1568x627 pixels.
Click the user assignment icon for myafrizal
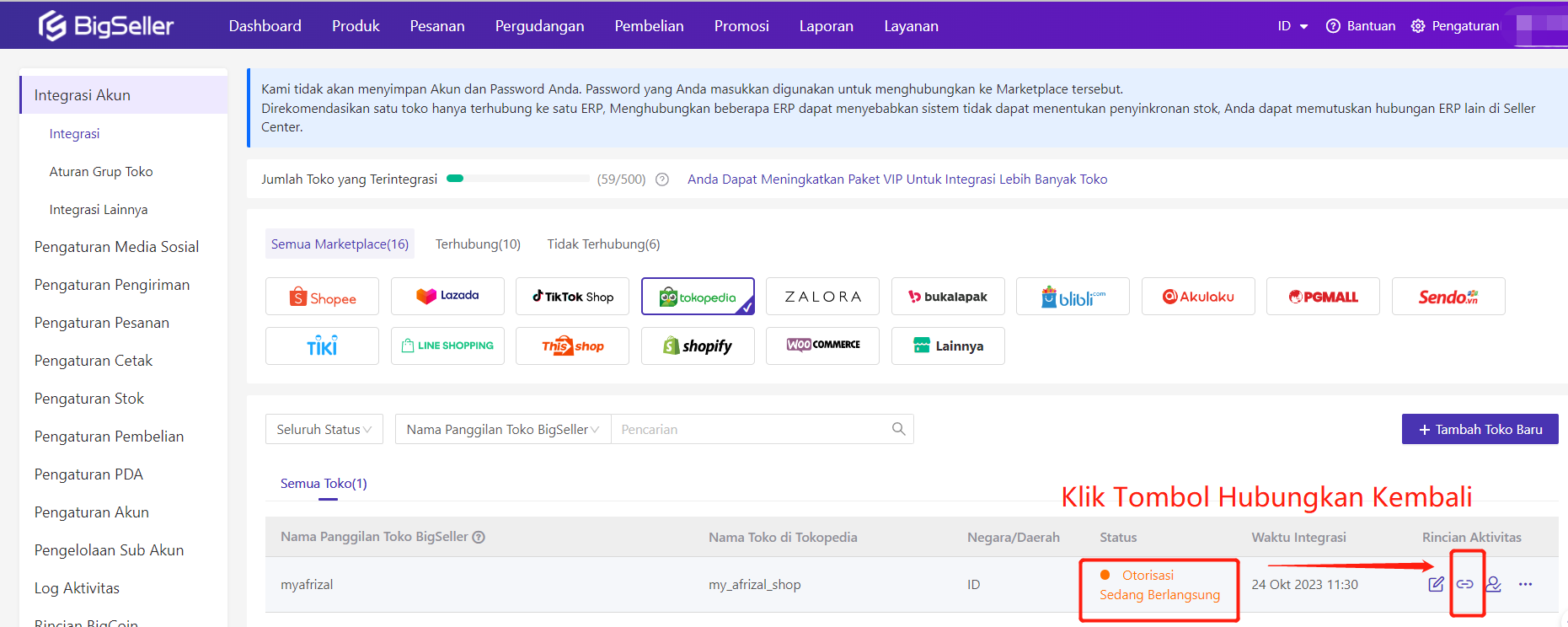[x=1493, y=584]
